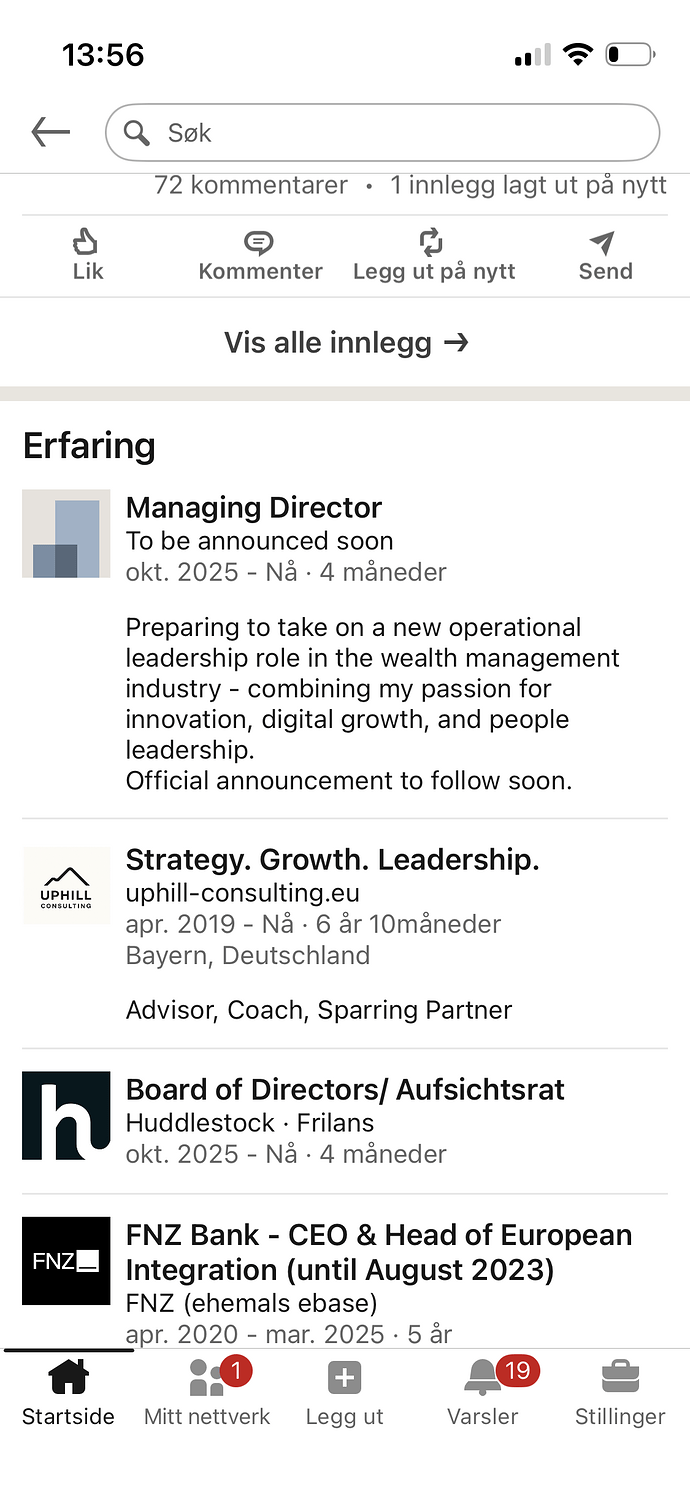Click the Søk search field

[x=382, y=132]
